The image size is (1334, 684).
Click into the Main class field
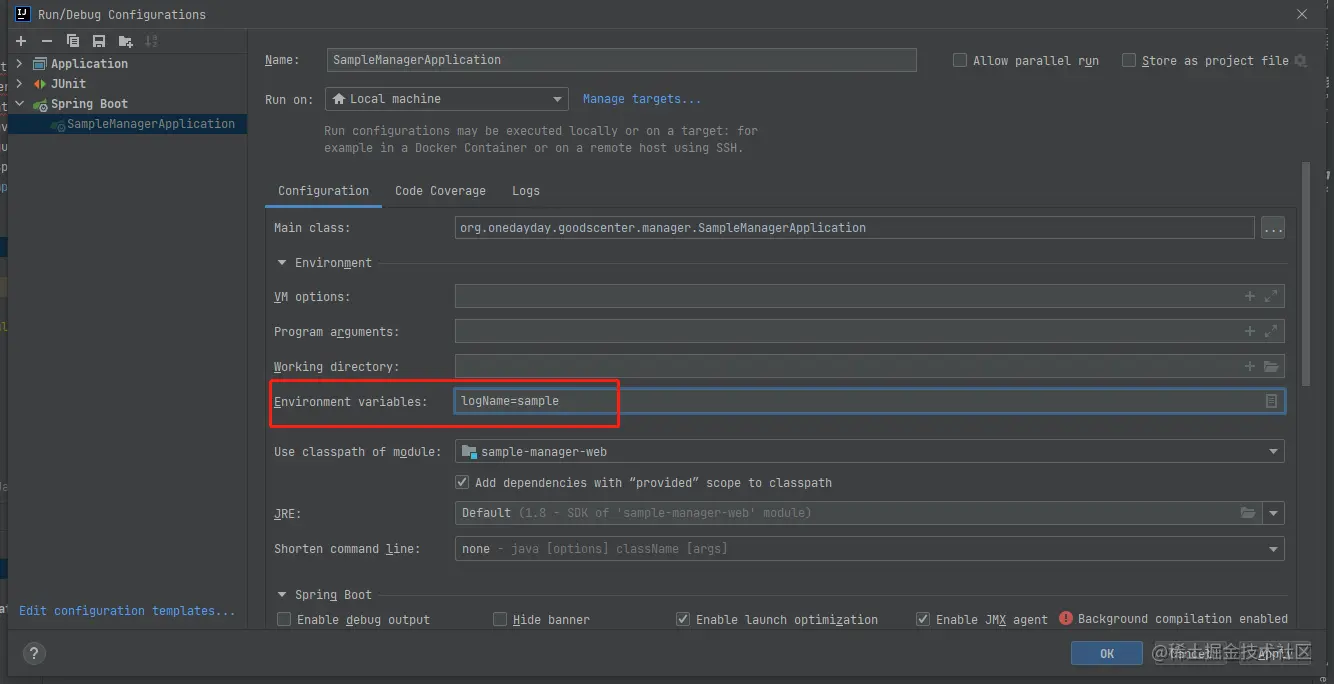(x=854, y=228)
